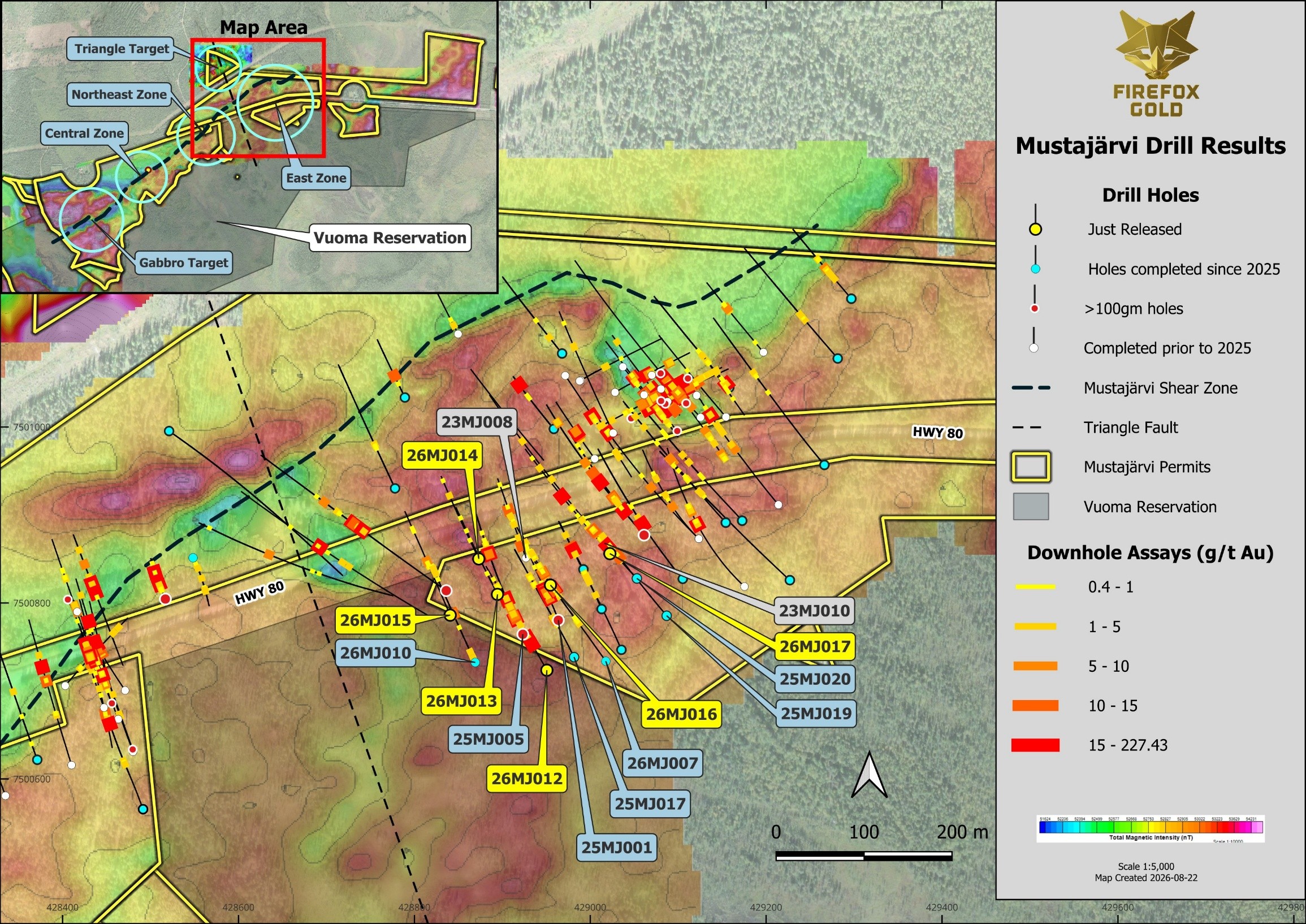Select the 26MJ012 drill hole label
This screenshot has height=924, width=1306.
(527, 778)
